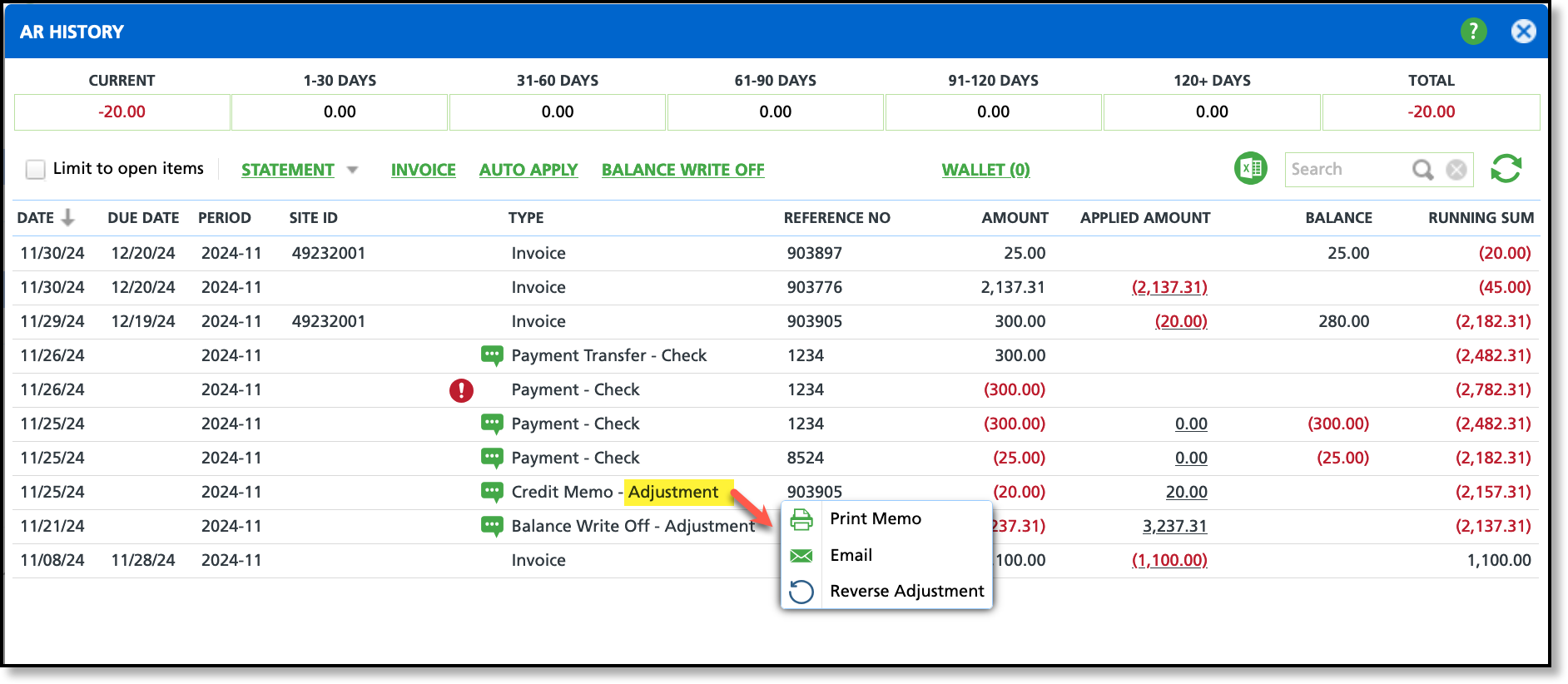The width and height of the screenshot is (1568, 684).
Task: Click the envelope icon beside Email
Action: click(x=801, y=555)
